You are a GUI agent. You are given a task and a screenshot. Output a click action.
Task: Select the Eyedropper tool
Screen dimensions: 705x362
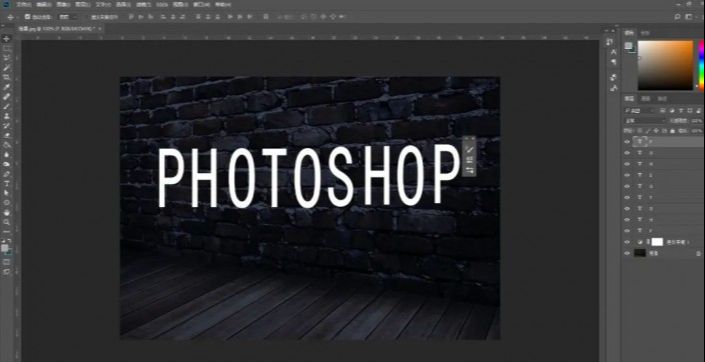[6, 87]
